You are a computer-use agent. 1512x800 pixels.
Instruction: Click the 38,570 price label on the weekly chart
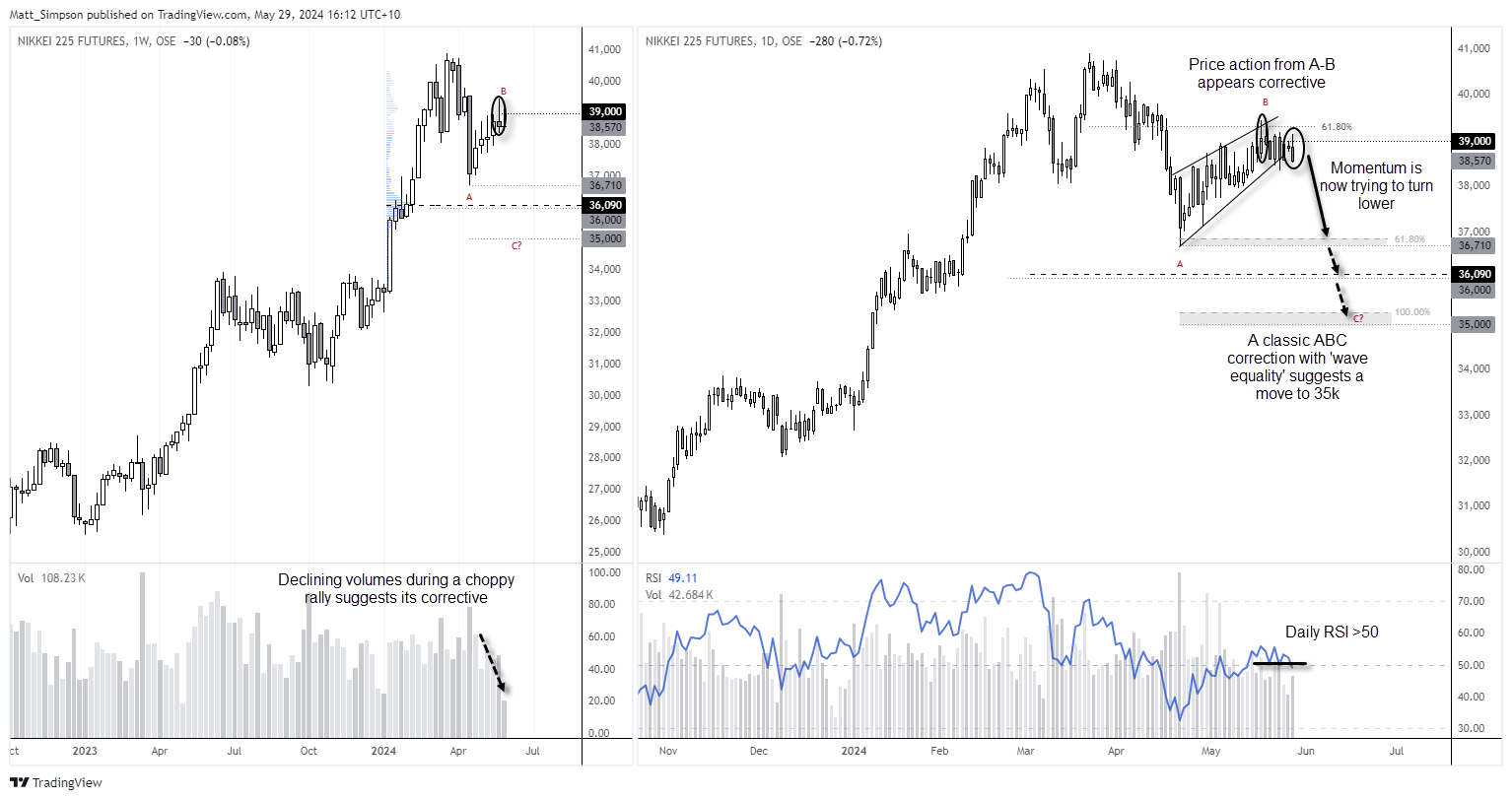pyautogui.click(x=605, y=127)
